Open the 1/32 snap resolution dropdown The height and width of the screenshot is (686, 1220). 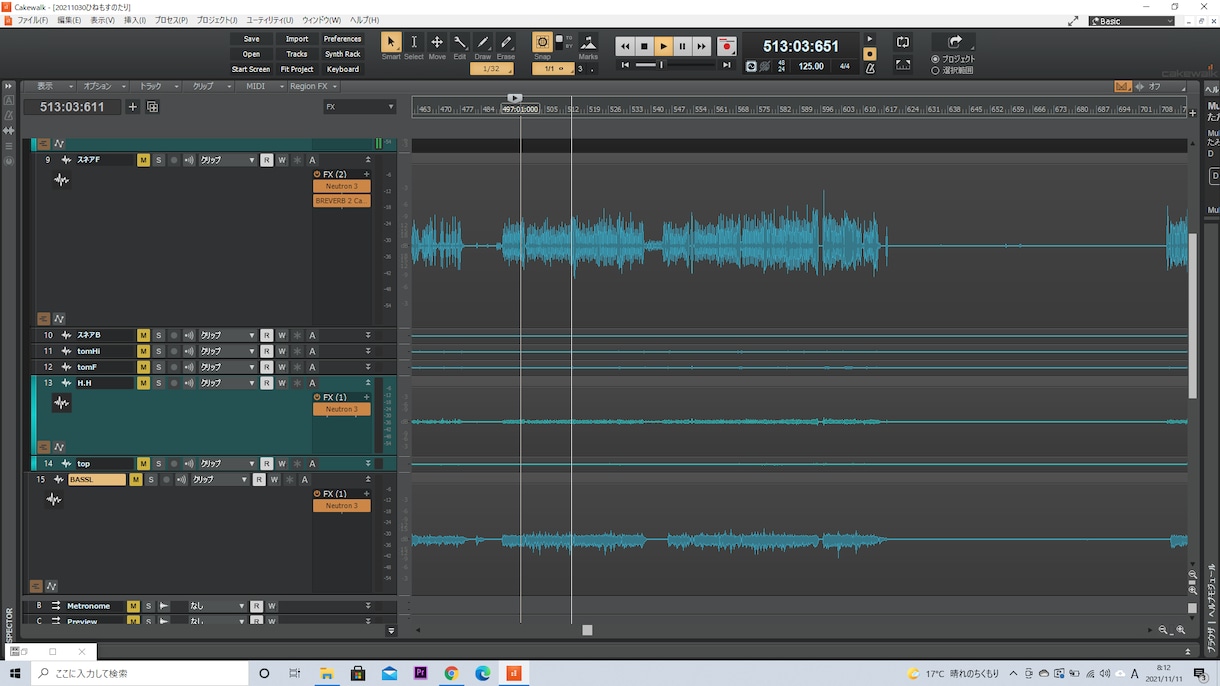point(492,69)
